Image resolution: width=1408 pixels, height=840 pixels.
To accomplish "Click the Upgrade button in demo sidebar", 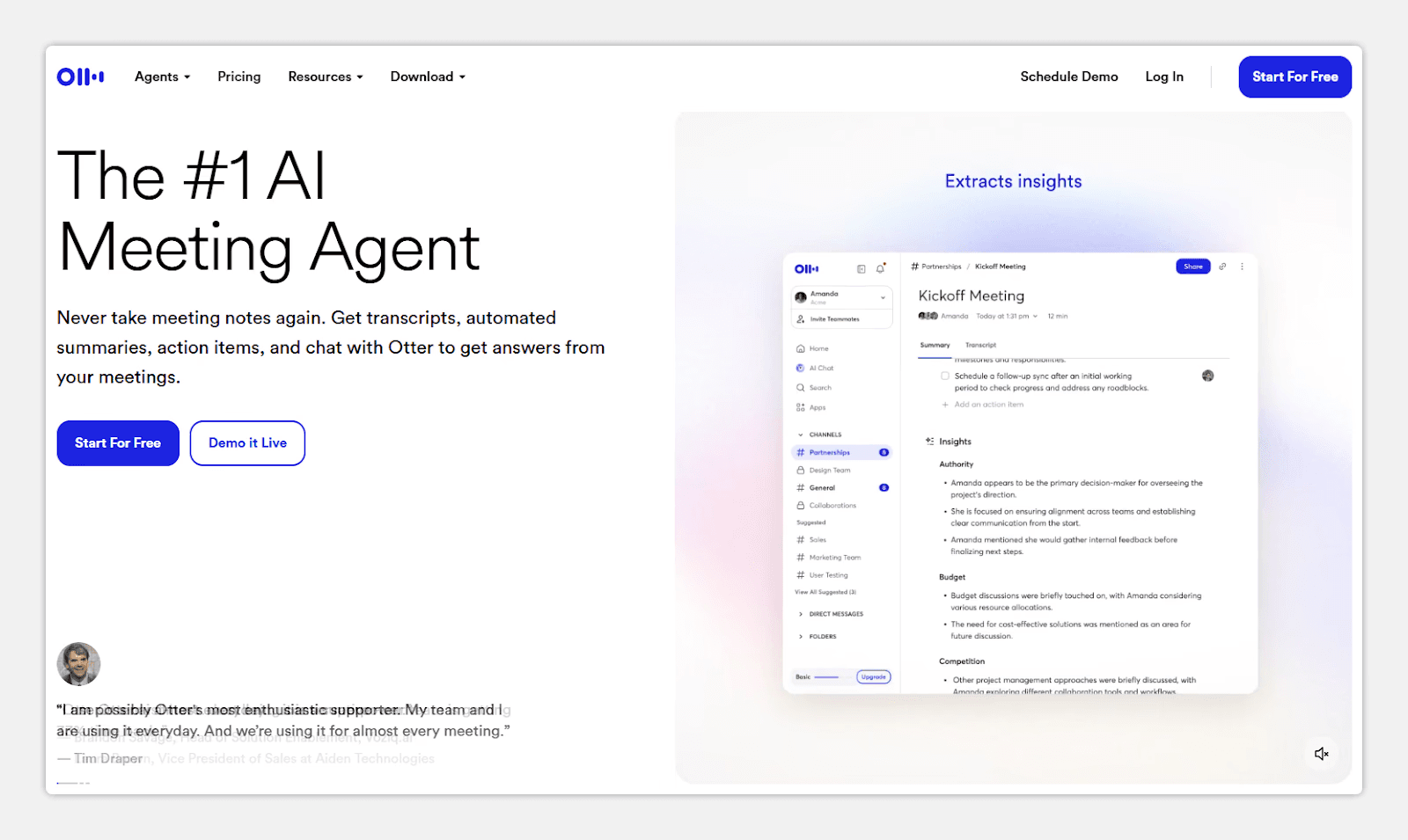I will coord(874,677).
